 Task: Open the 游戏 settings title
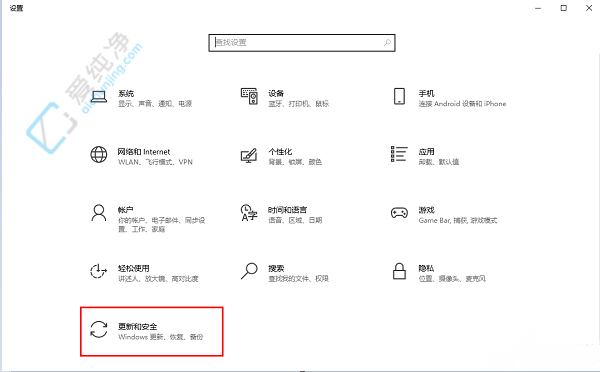pyautogui.click(x=426, y=210)
